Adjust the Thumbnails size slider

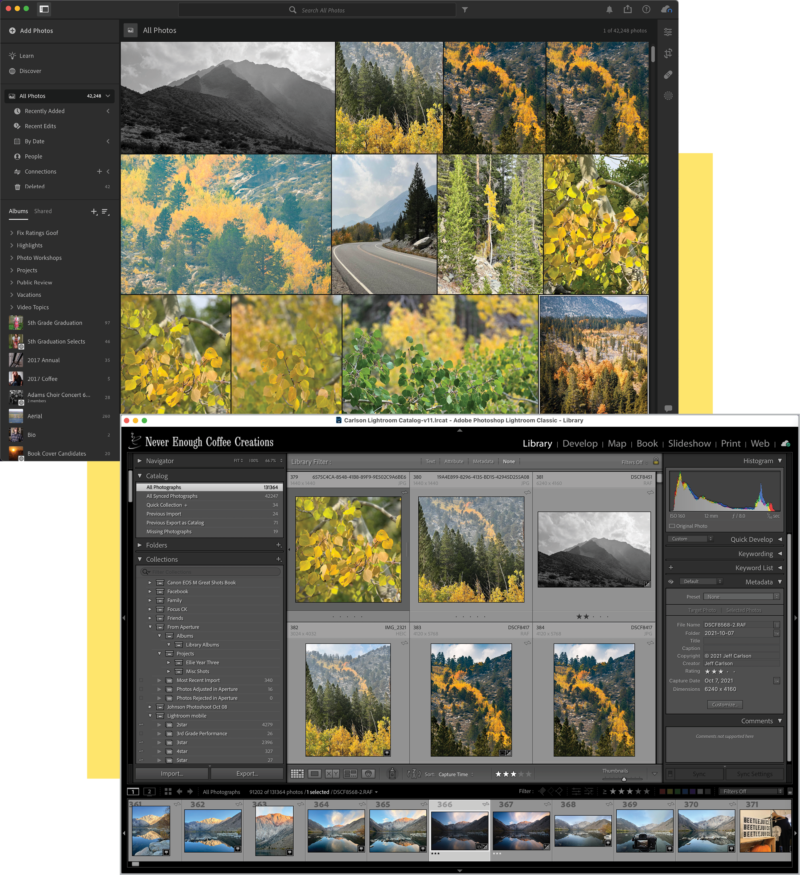click(623, 778)
